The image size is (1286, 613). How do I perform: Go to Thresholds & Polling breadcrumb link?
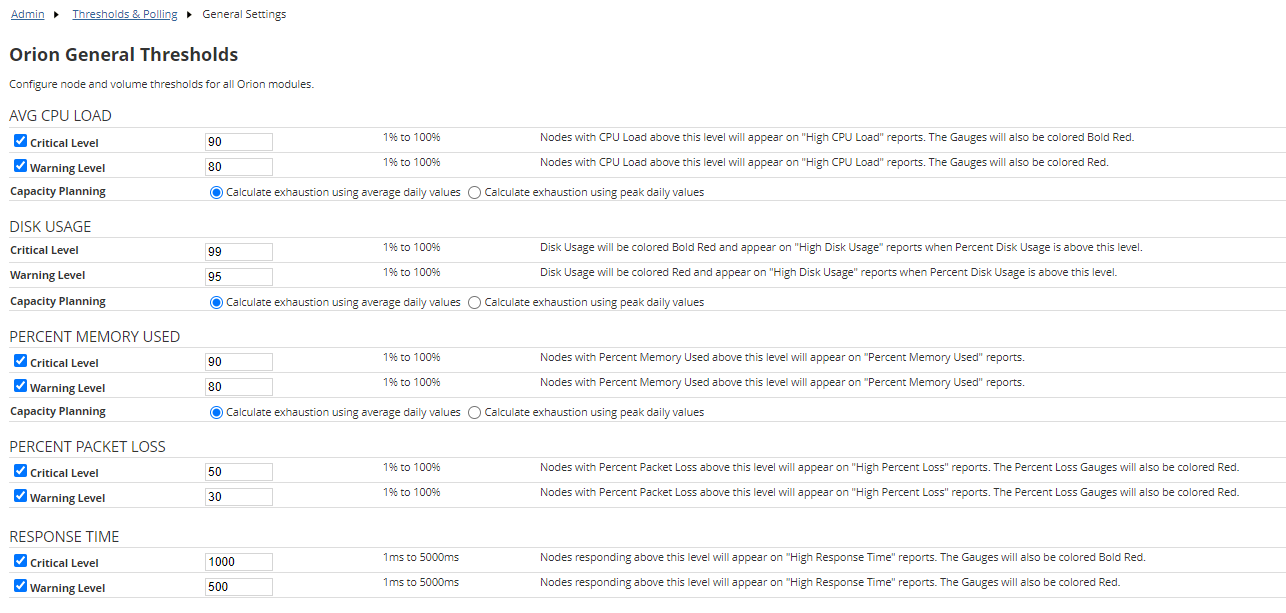[125, 14]
